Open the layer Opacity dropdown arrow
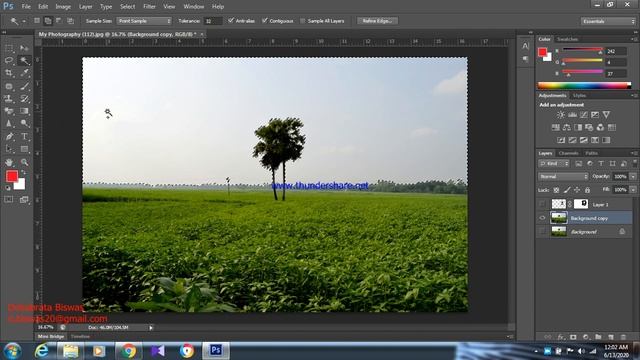This screenshot has width=640, height=360. [633, 177]
